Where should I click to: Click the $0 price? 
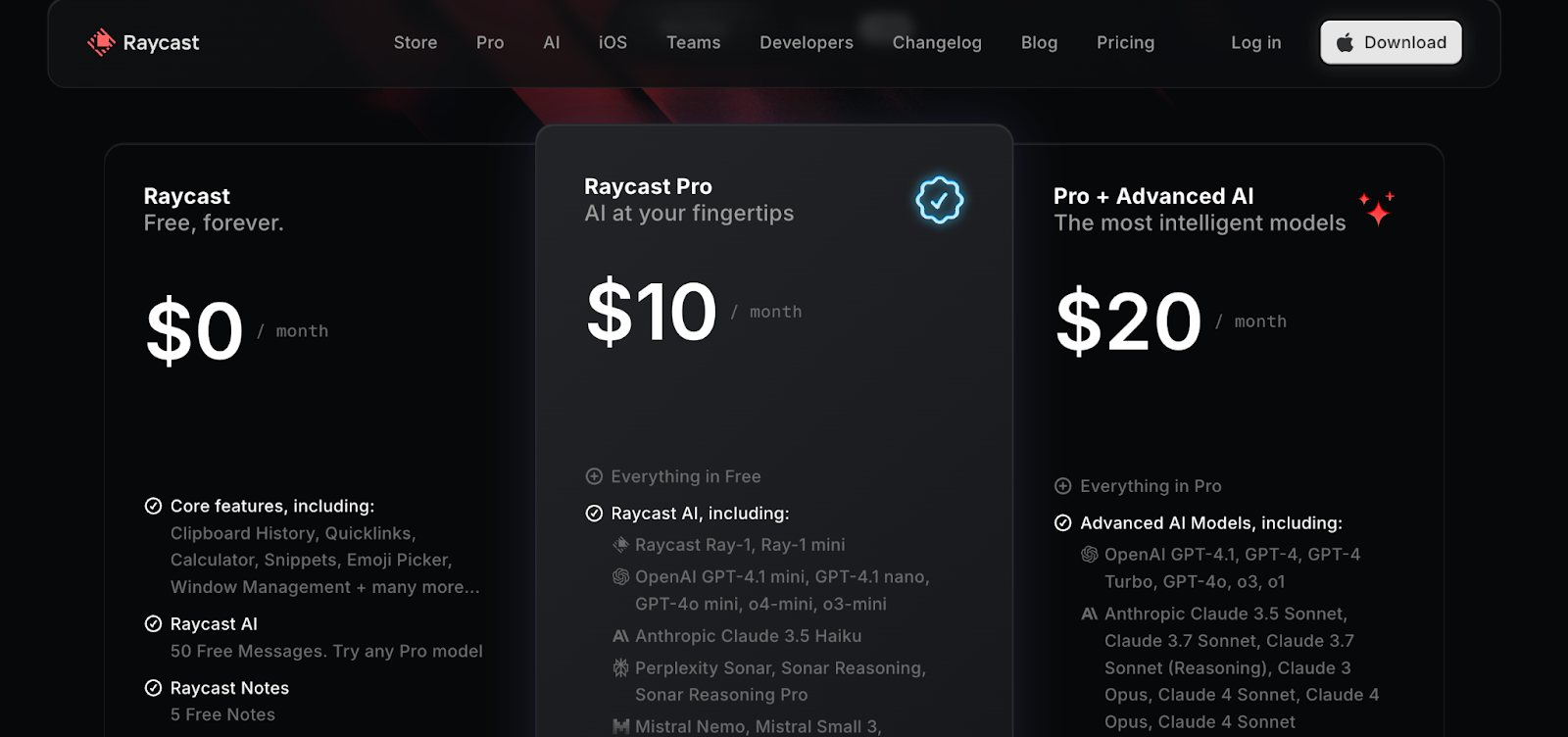click(x=194, y=331)
